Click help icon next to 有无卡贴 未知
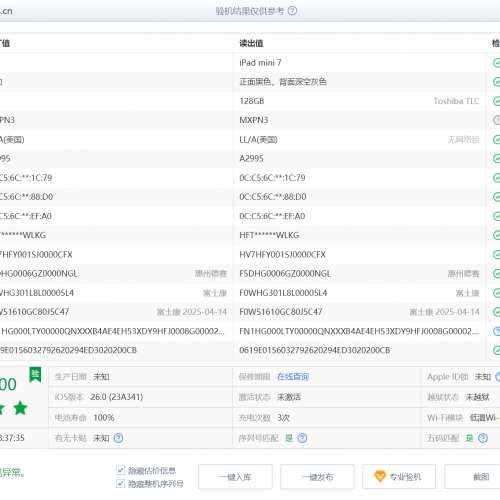This screenshot has width=500, height=500. 118,438
